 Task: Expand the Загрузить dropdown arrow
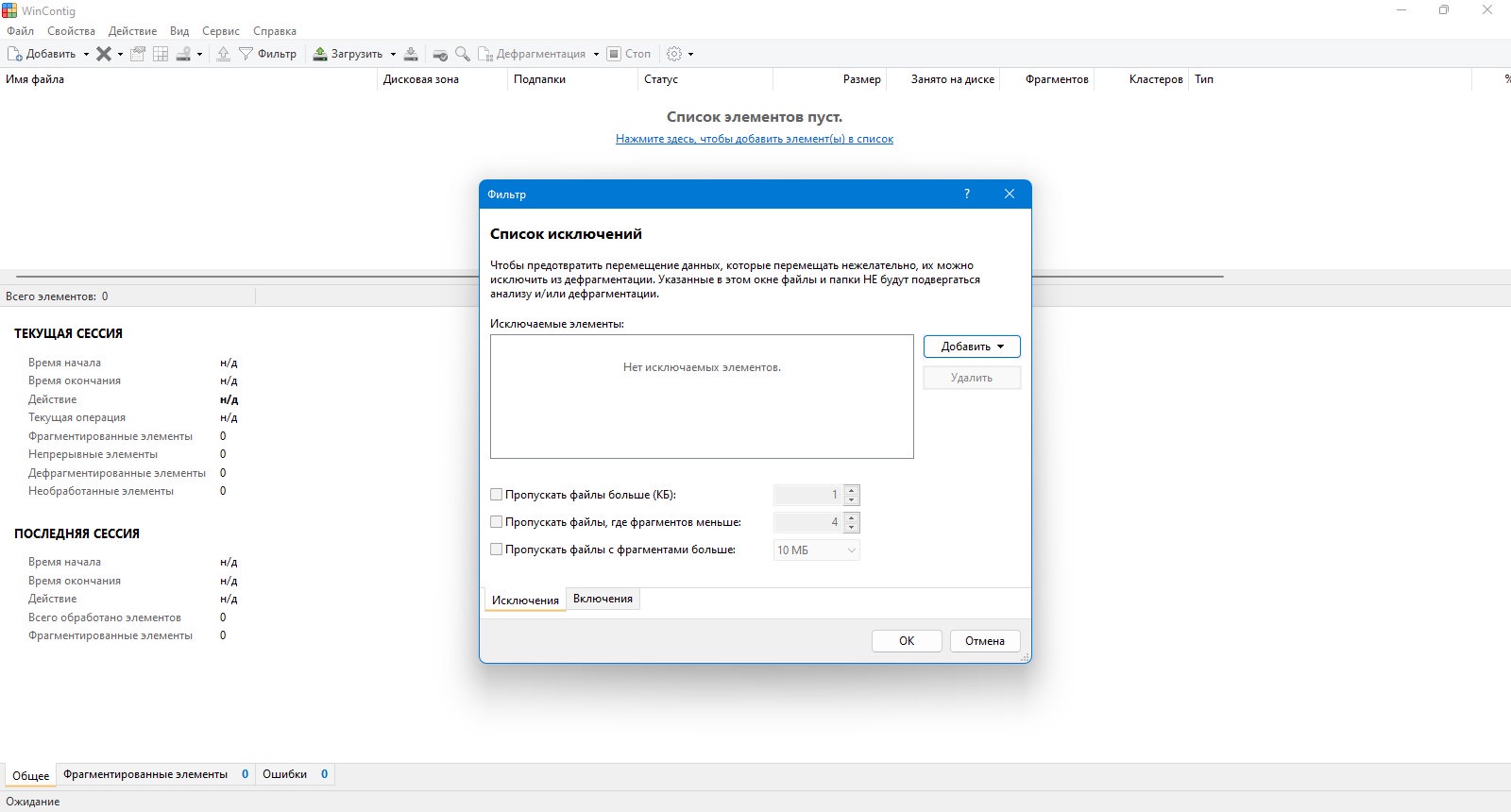(x=393, y=54)
